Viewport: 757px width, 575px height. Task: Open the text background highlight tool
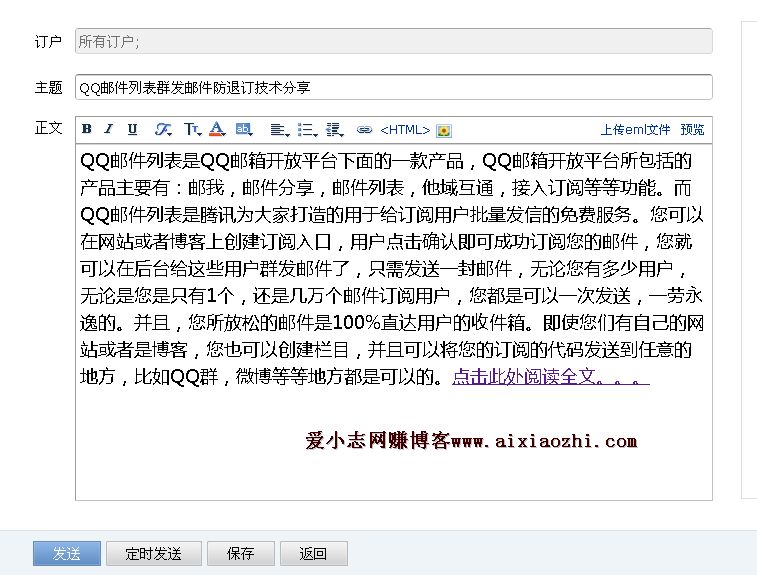coord(244,129)
